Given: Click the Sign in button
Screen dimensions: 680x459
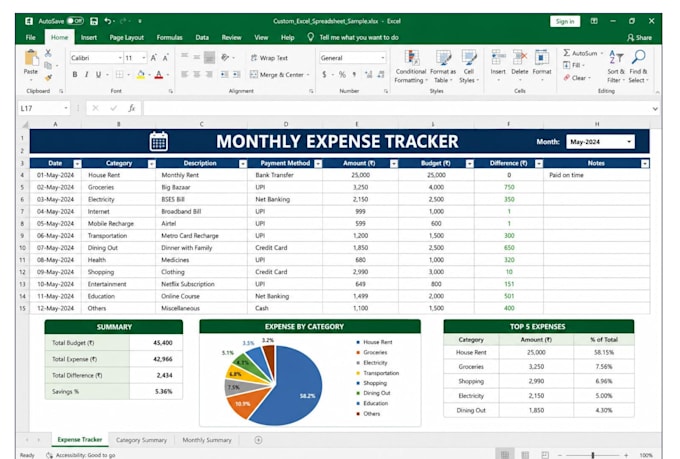Looking at the screenshot, I should click(565, 21).
